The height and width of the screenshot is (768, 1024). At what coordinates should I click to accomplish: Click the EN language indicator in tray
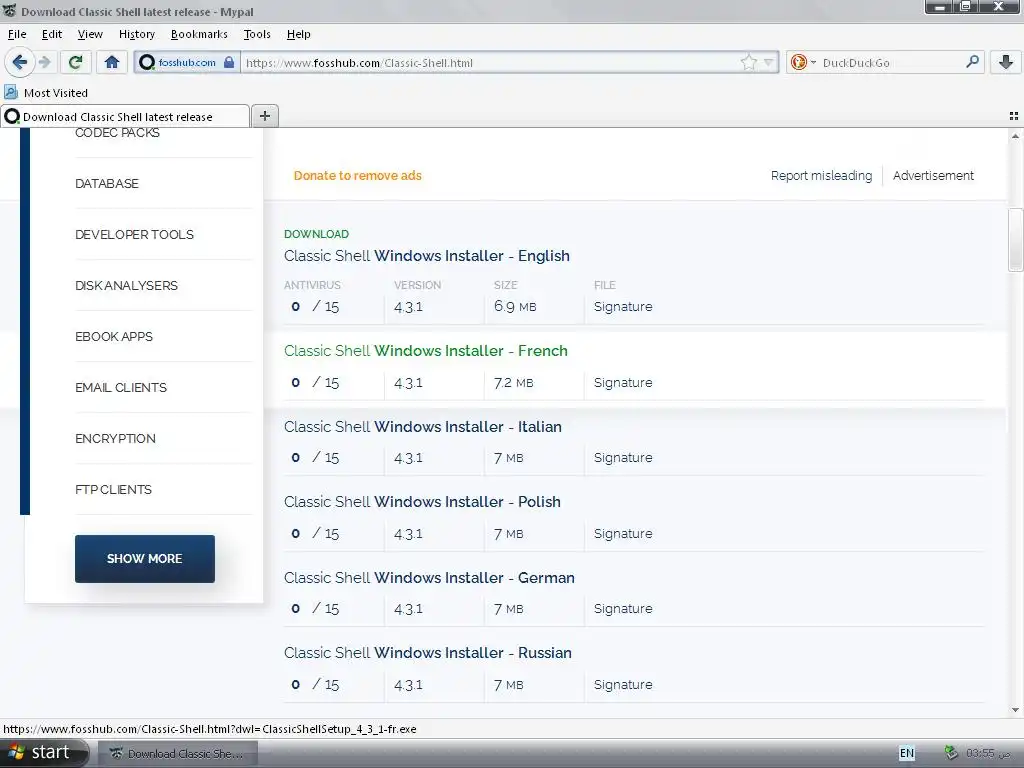[x=906, y=753]
